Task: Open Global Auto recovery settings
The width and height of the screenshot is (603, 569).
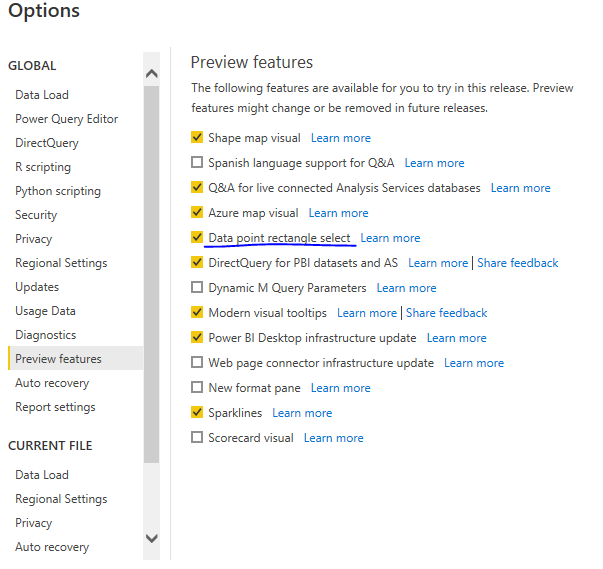Action: (x=52, y=383)
